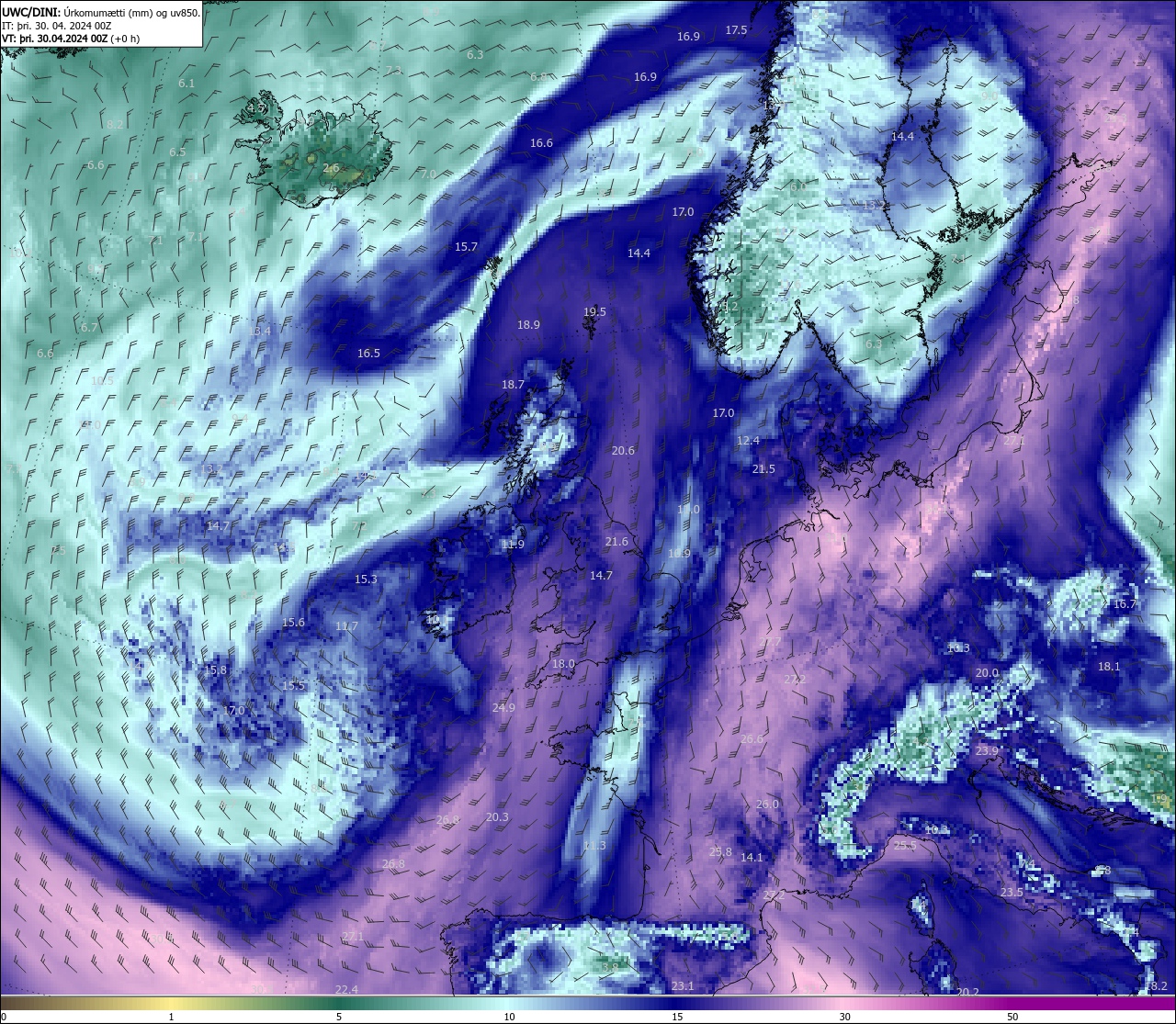Click the 20.3 value on the map
This screenshot has height=1024, width=1176.
click(x=497, y=817)
